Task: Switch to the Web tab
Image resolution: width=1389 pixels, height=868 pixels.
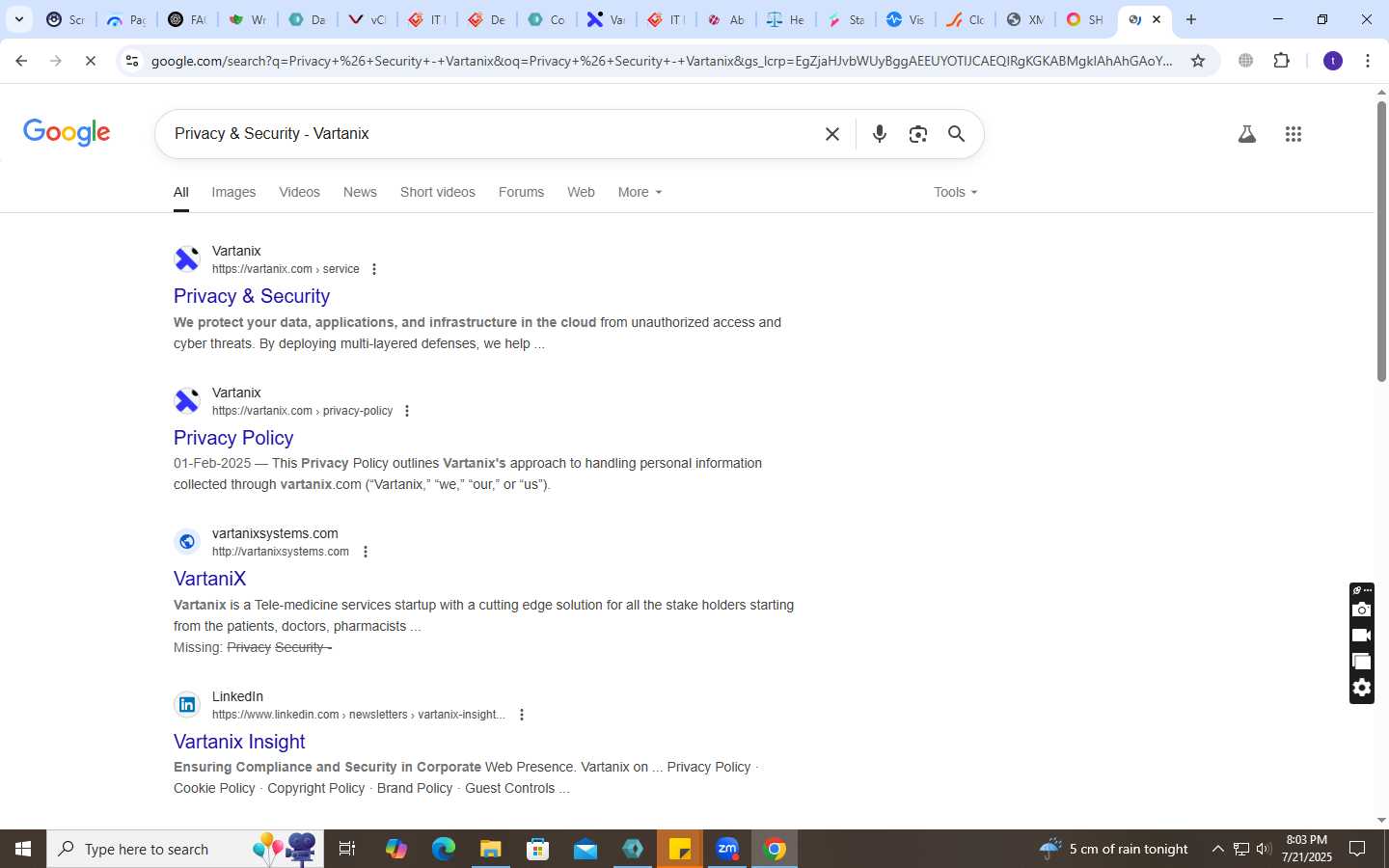Action: (x=581, y=192)
